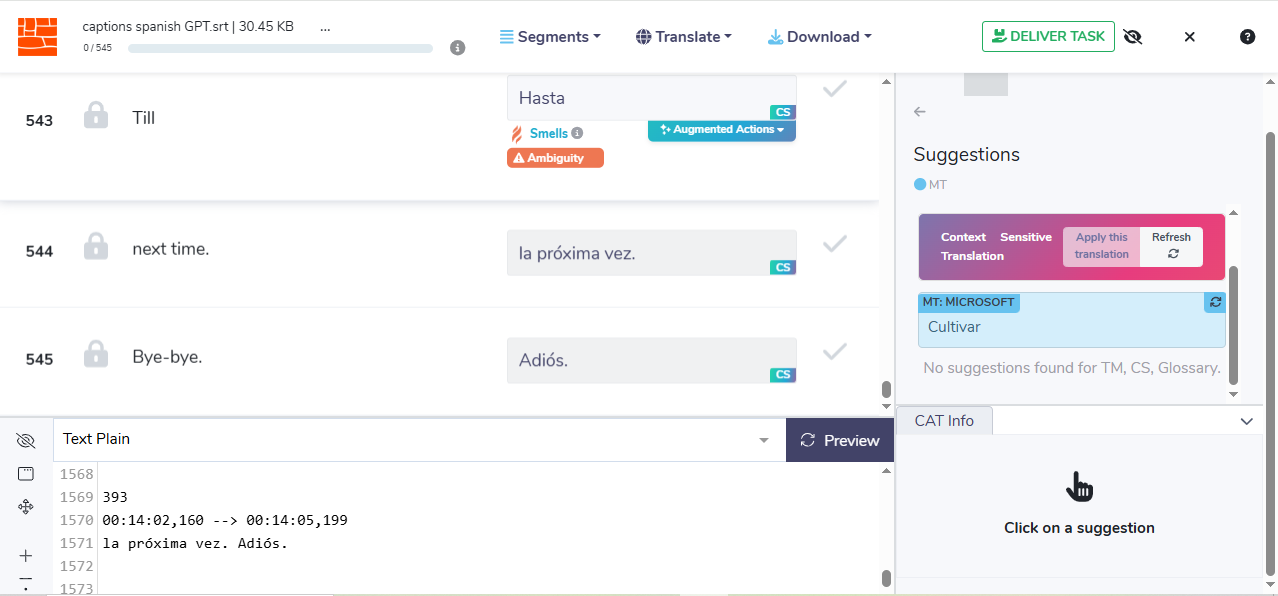Click source text Till
The height and width of the screenshot is (596, 1278).
[x=144, y=118]
